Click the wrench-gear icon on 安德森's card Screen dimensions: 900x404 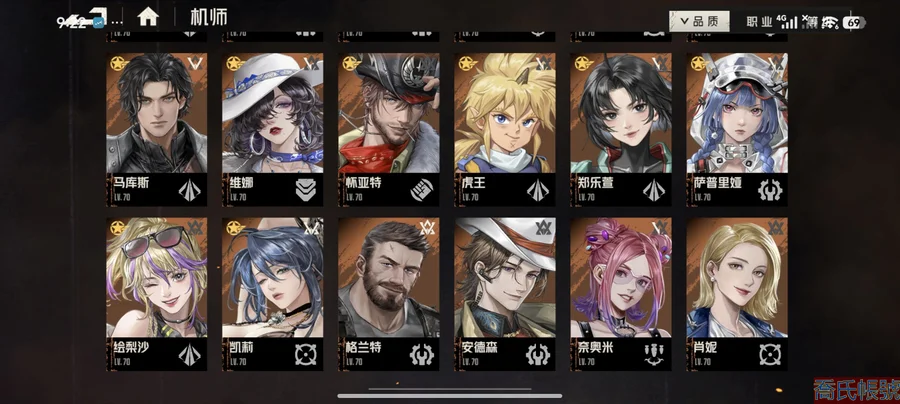(x=538, y=354)
